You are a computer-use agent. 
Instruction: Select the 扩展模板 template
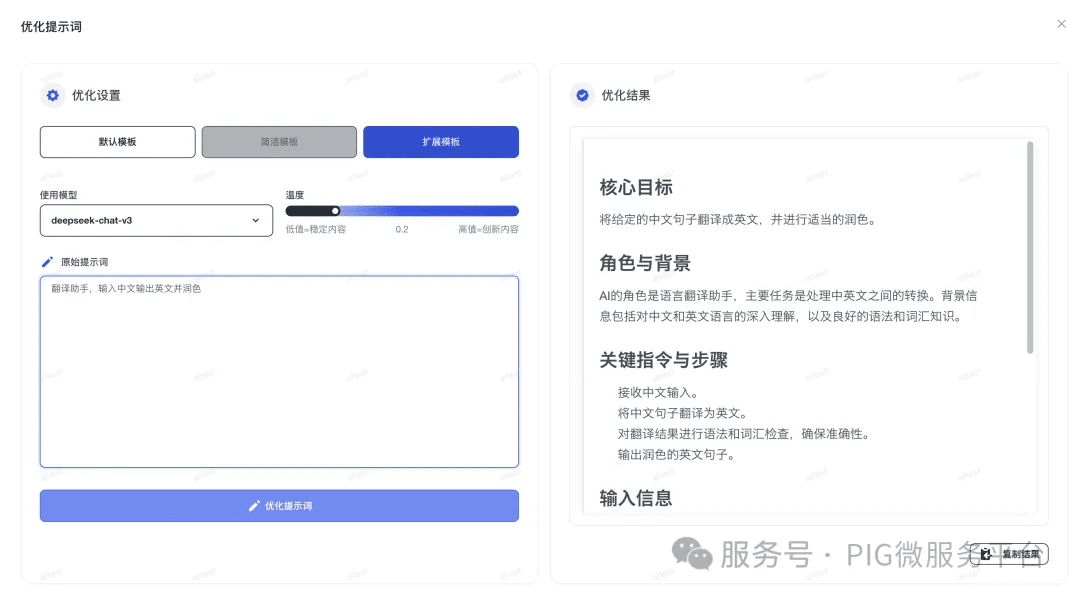[x=441, y=142]
